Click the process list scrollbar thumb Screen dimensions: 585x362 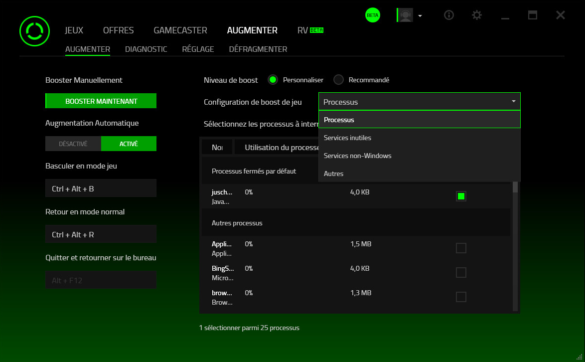point(515,188)
